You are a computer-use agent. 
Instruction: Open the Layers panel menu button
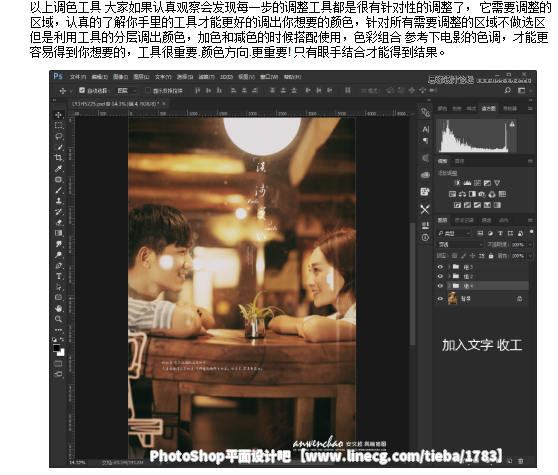[530, 221]
